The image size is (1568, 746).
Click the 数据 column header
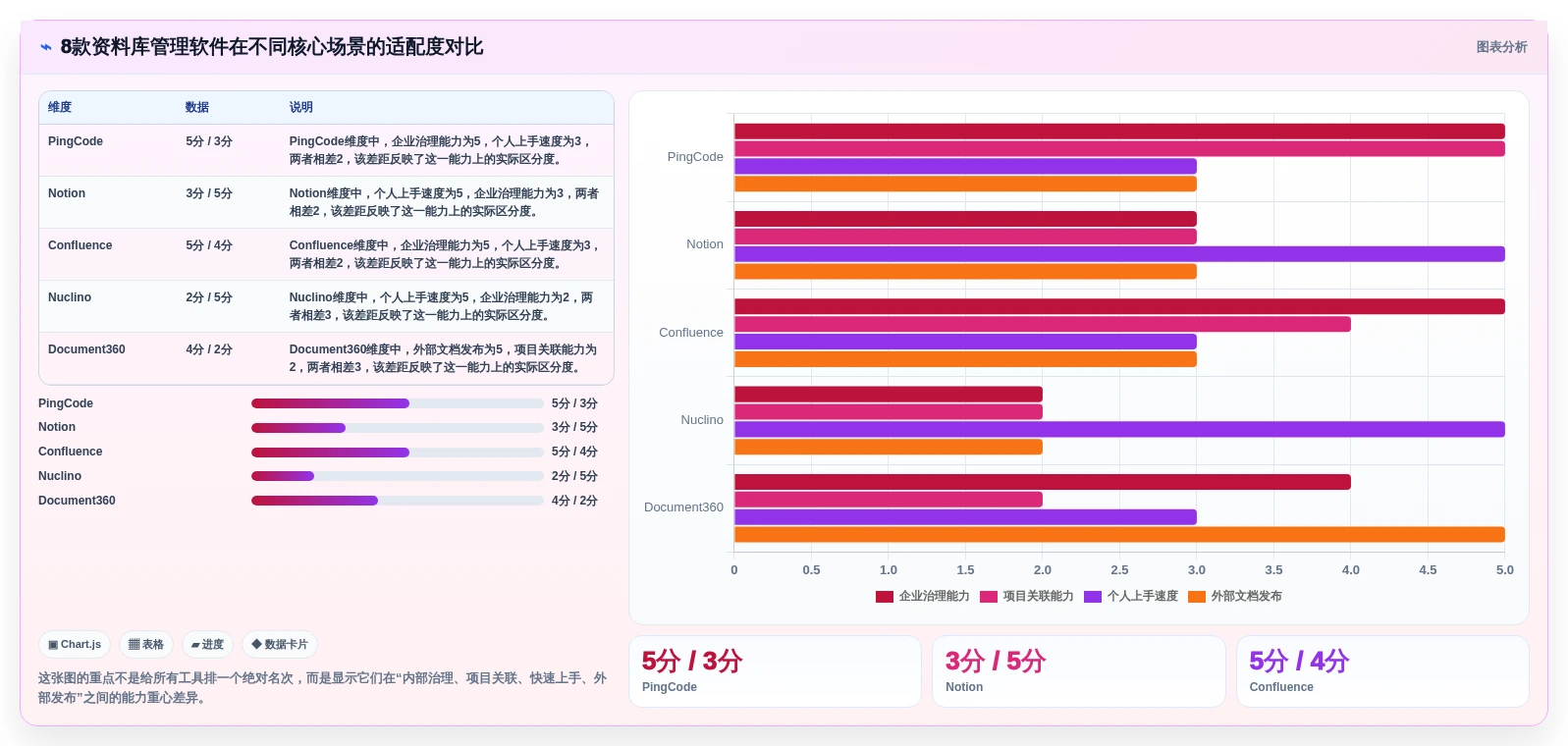tap(197, 108)
